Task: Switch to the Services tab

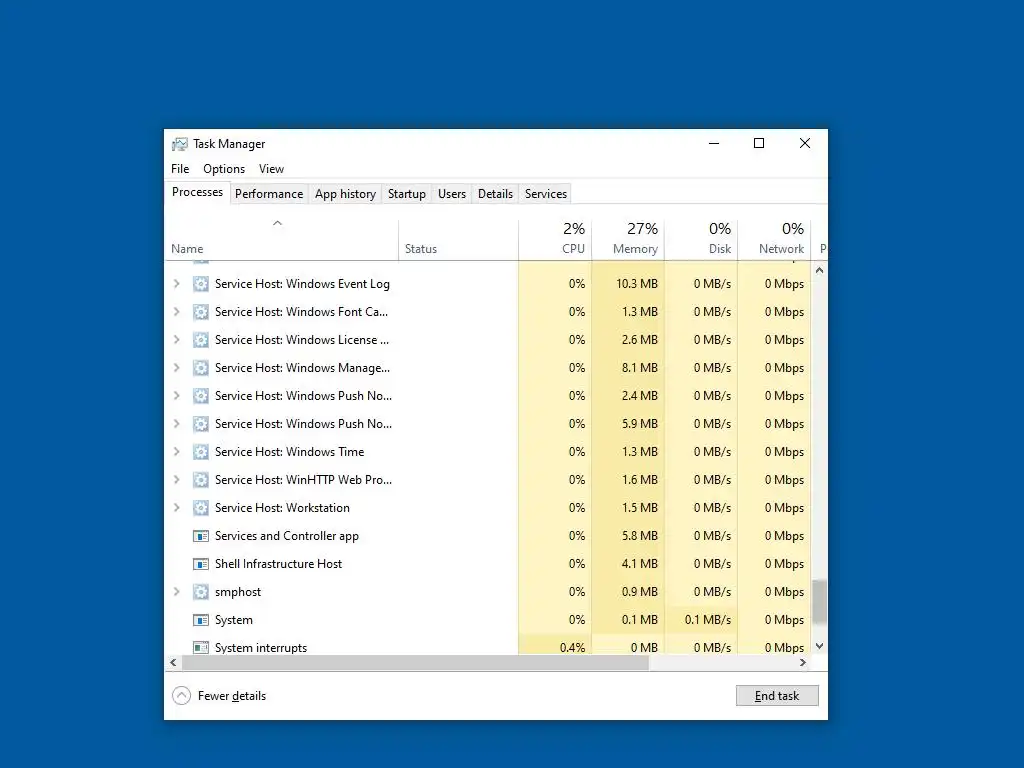Action: (546, 194)
